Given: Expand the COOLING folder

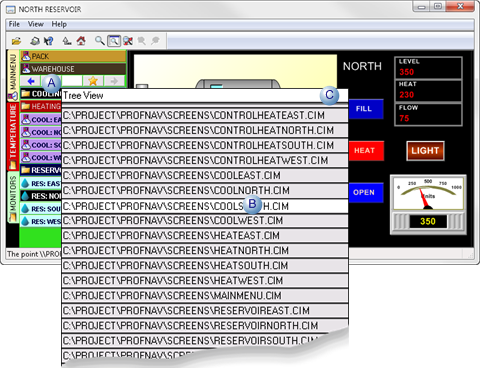Looking at the screenshot, I should pyautogui.click(x=41, y=94).
